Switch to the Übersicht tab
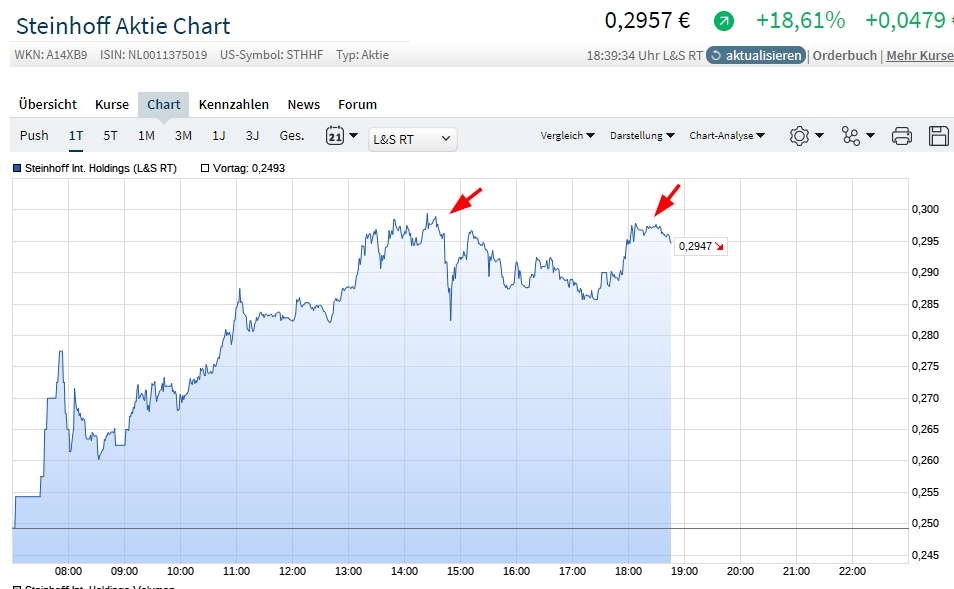Image resolution: width=954 pixels, height=589 pixels. 48,104
